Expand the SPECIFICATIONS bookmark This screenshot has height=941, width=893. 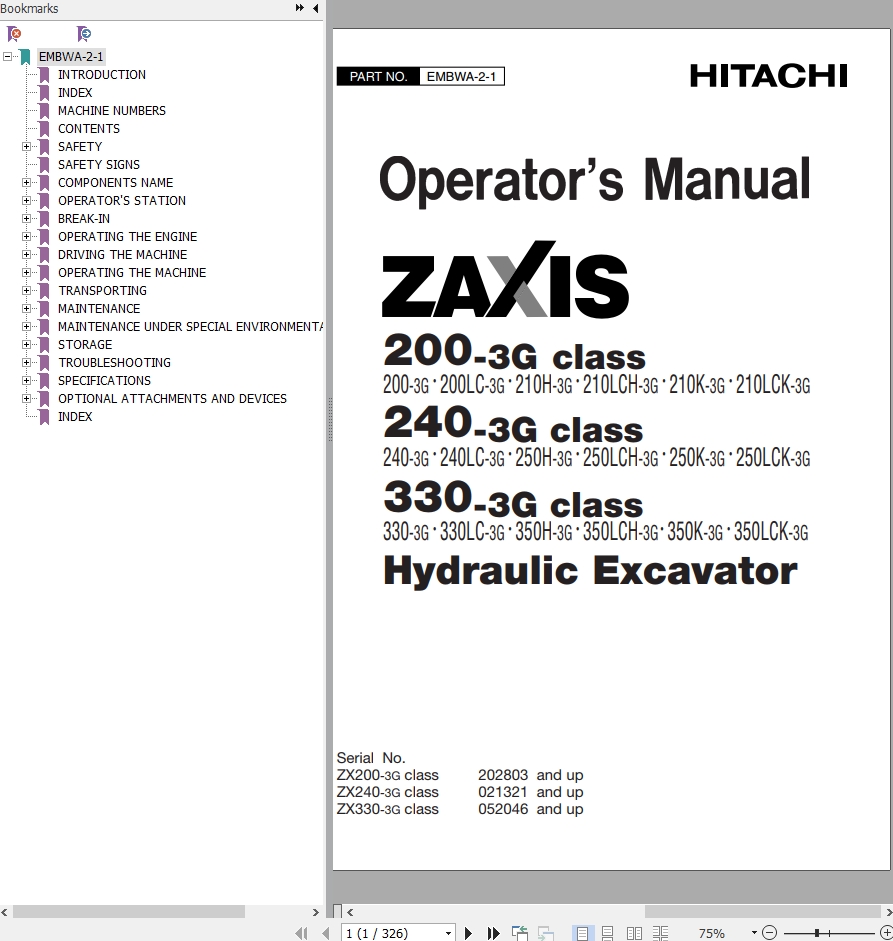tap(26, 380)
